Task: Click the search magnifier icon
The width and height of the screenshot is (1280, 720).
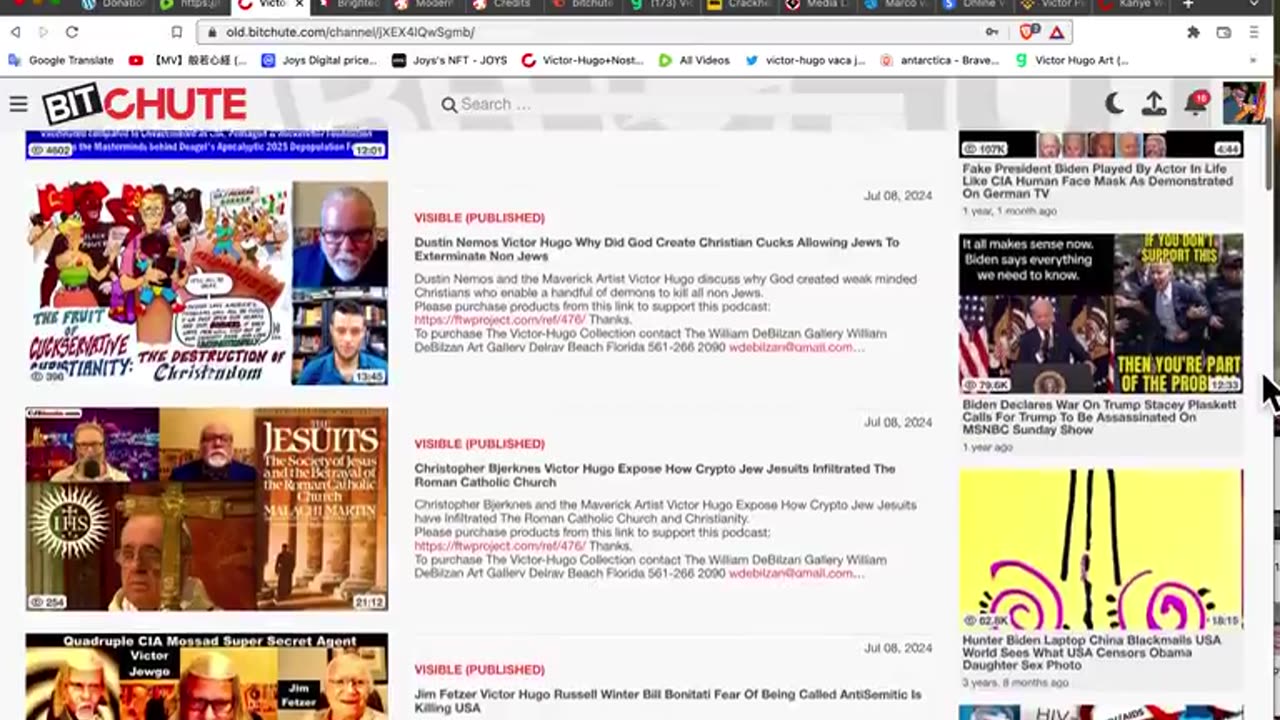Action: coord(449,104)
